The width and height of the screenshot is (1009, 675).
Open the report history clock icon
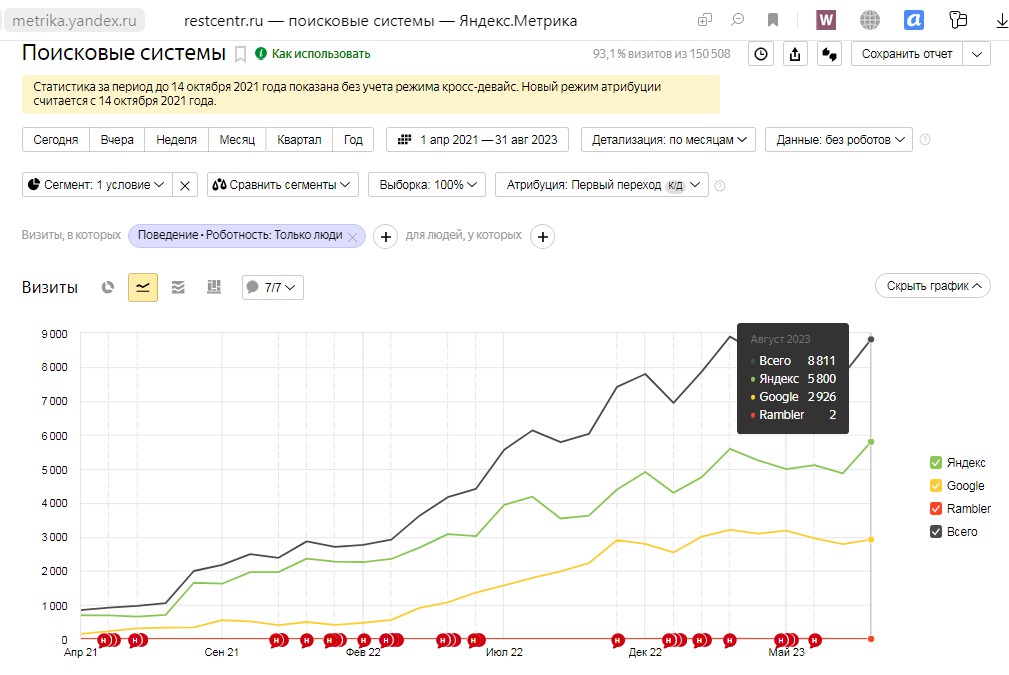point(761,54)
